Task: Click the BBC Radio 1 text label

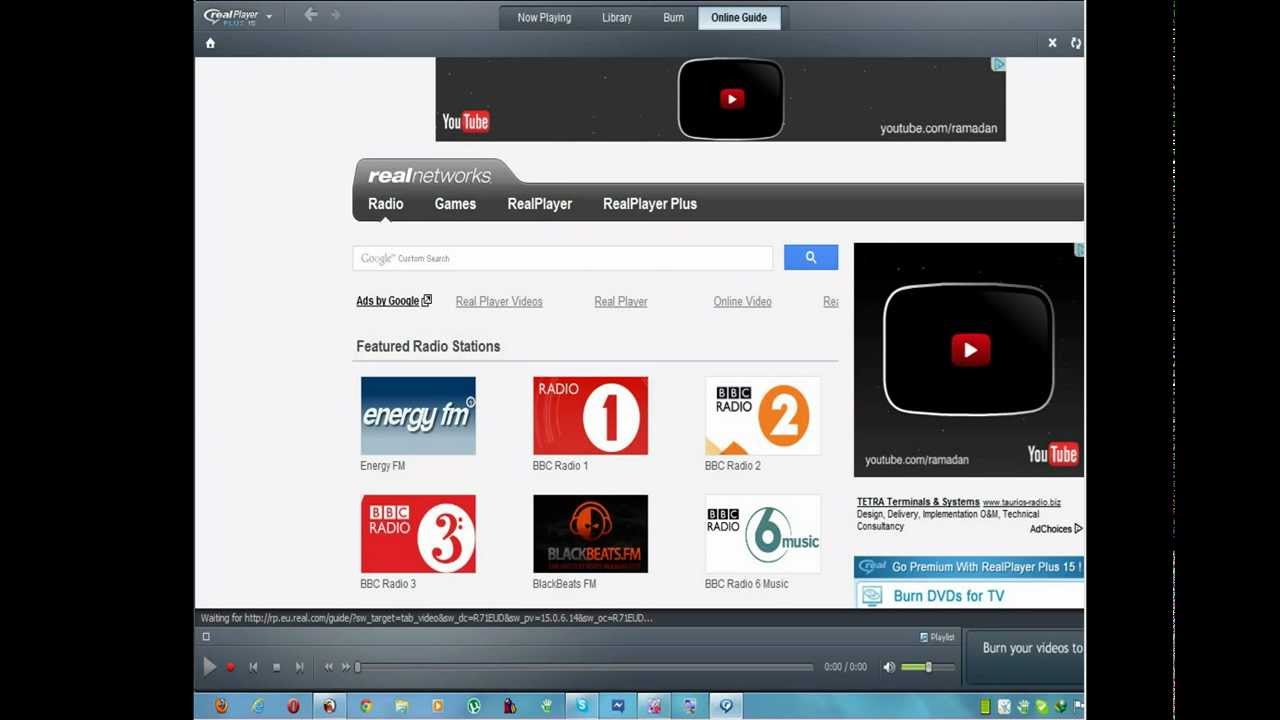Action: [x=560, y=466]
